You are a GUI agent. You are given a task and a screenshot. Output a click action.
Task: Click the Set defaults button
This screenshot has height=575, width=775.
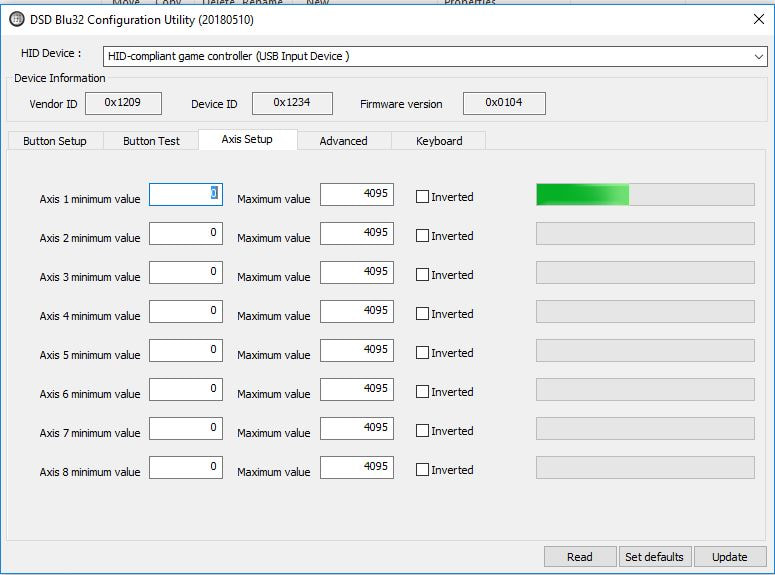[654, 557]
